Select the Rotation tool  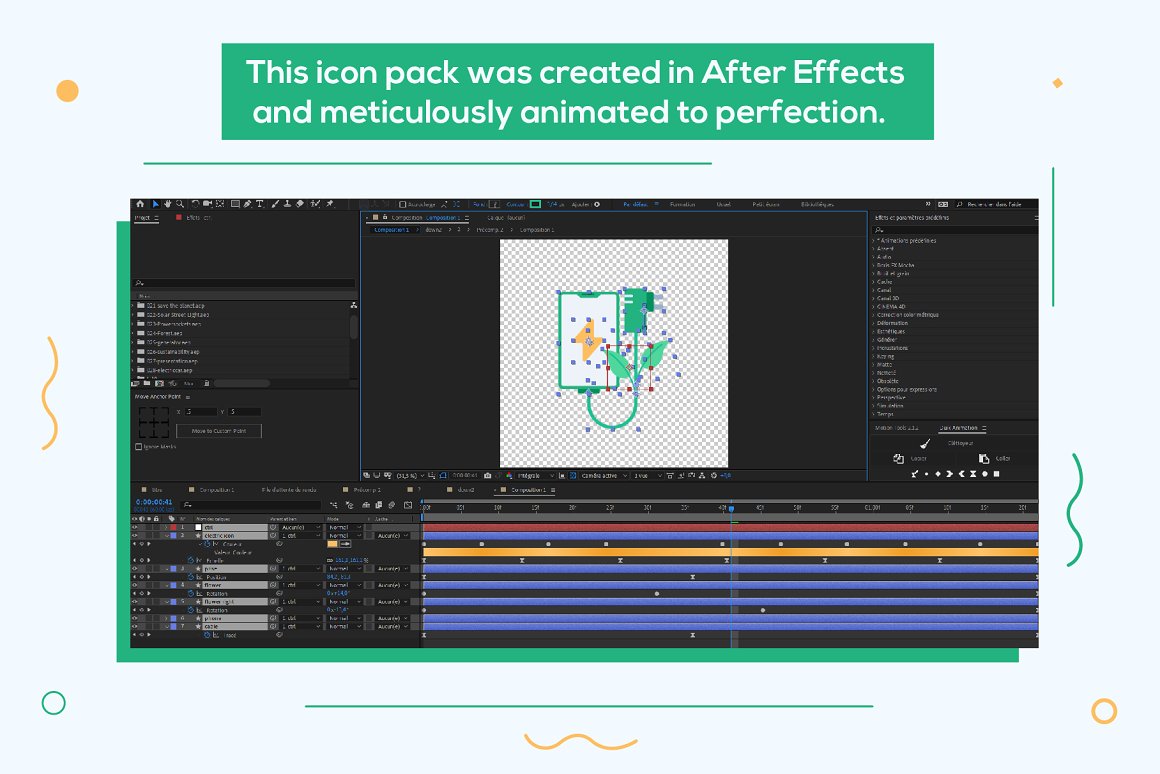[x=195, y=204]
